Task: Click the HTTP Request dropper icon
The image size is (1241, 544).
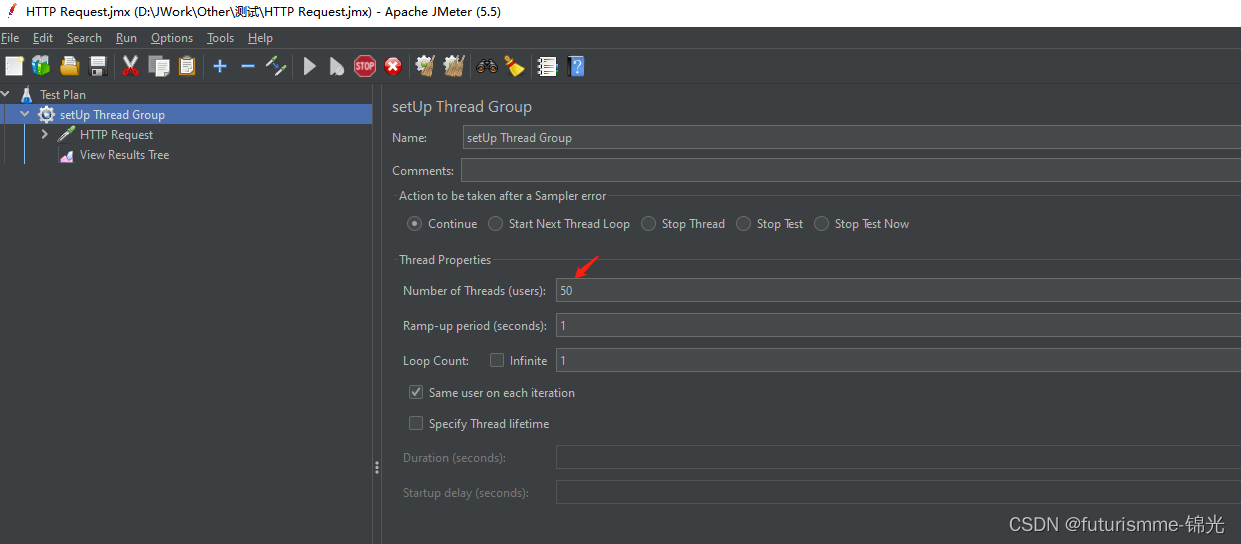Action: [66, 135]
